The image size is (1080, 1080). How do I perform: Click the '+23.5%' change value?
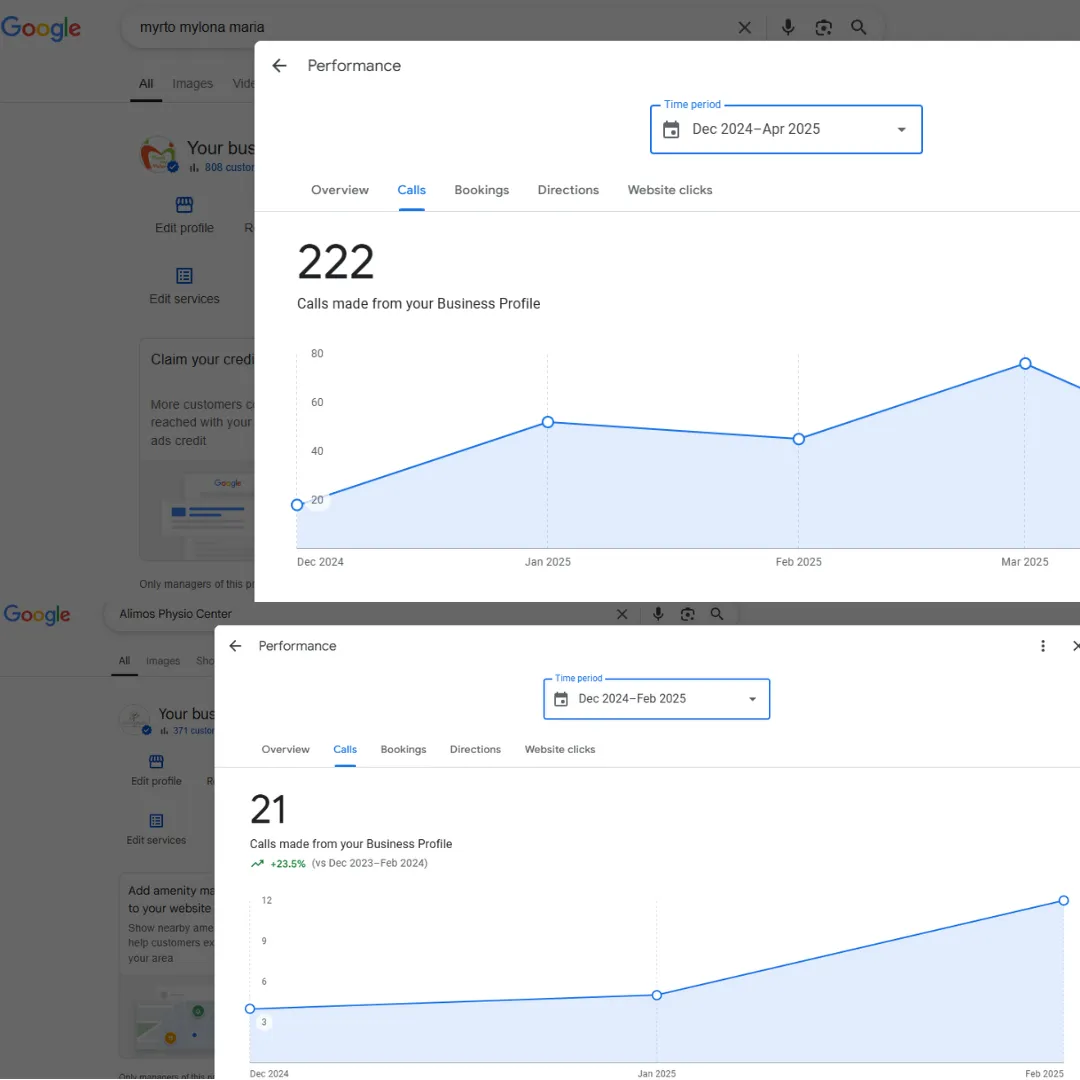[288, 864]
